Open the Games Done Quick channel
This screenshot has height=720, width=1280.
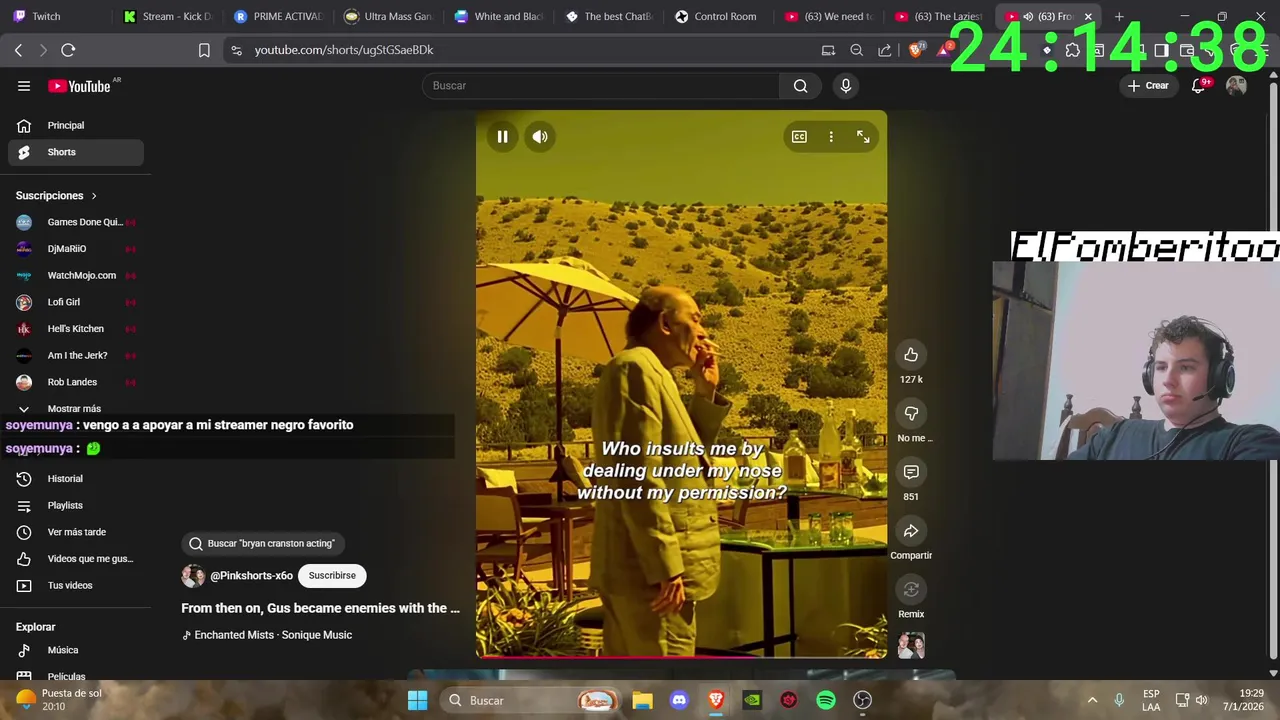[x=76, y=222]
